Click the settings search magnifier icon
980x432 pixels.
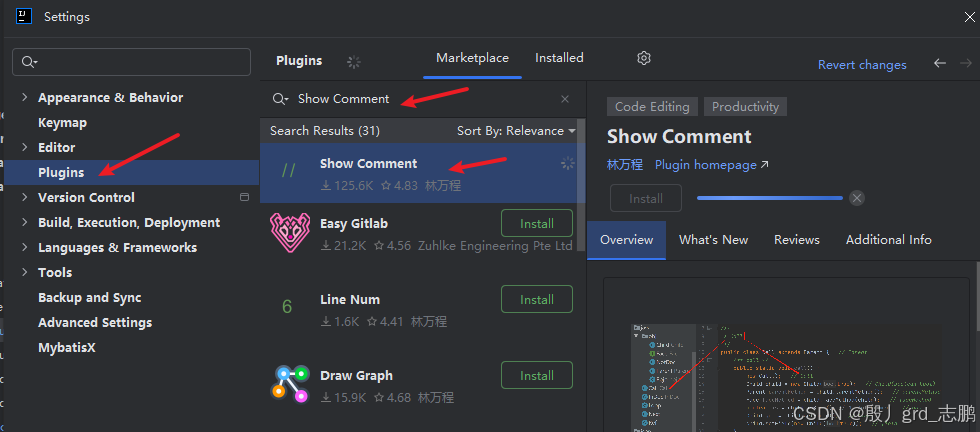tap(29, 62)
